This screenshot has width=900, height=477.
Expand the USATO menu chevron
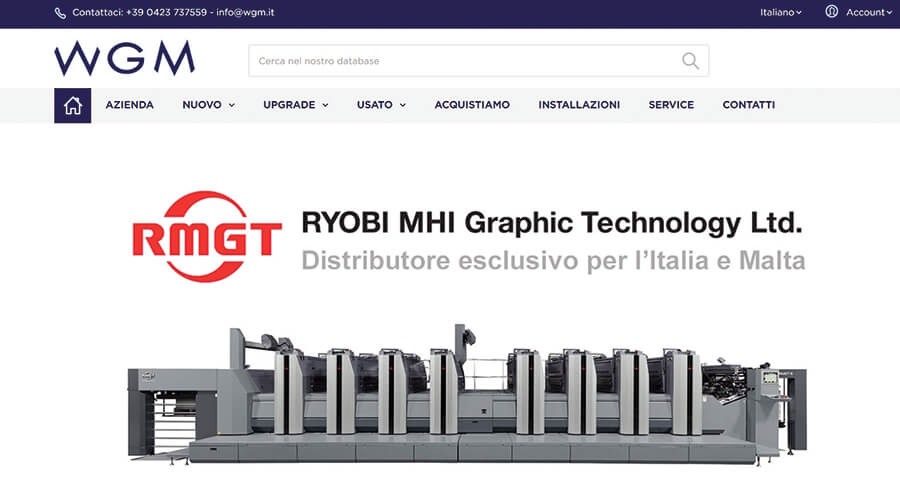(x=402, y=105)
